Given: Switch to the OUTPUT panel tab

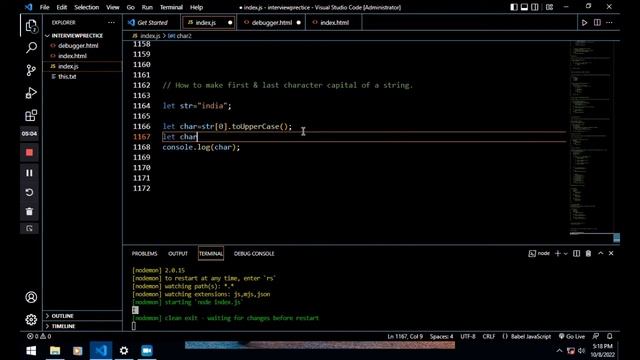Looking at the screenshot, I should coord(178,253).
